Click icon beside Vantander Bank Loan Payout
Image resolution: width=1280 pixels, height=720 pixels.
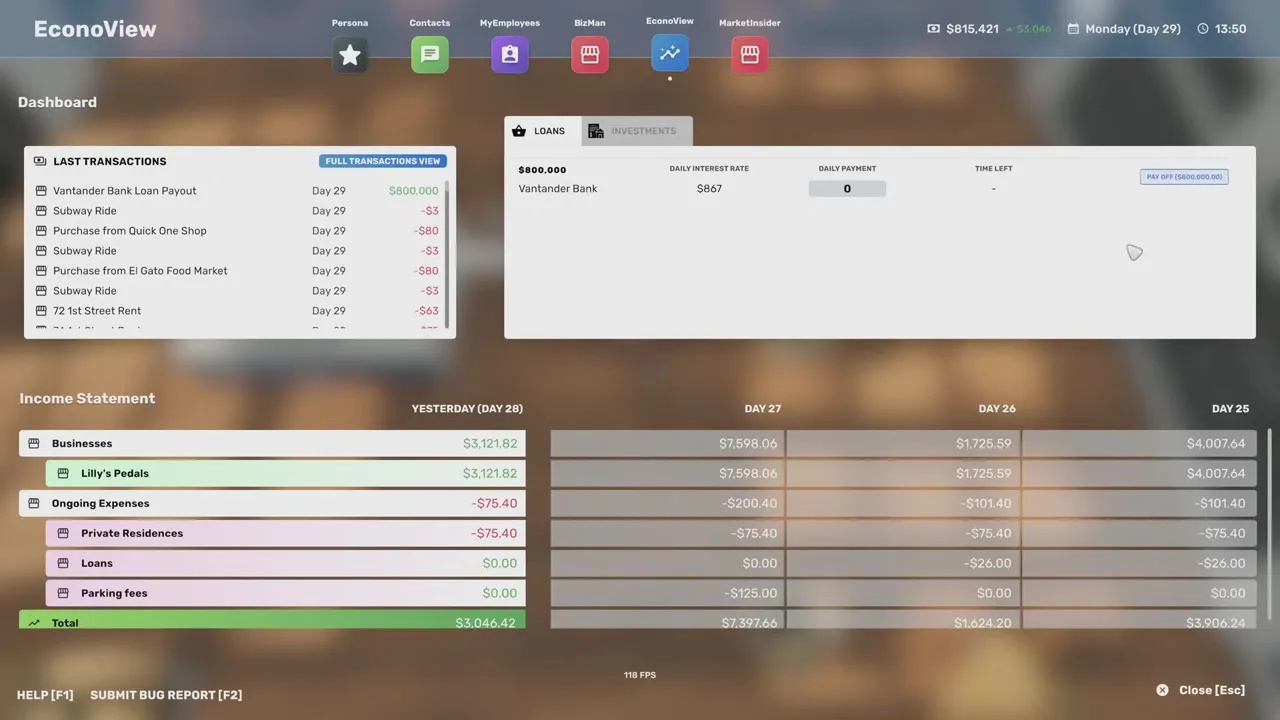pos(41,191)
